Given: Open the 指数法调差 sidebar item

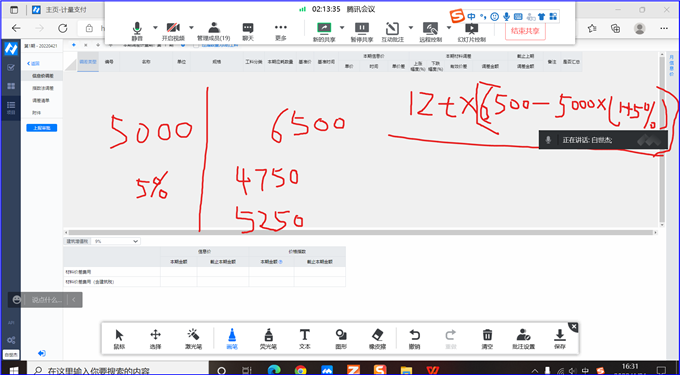Looking at the screenshot, I should point(42,88).
